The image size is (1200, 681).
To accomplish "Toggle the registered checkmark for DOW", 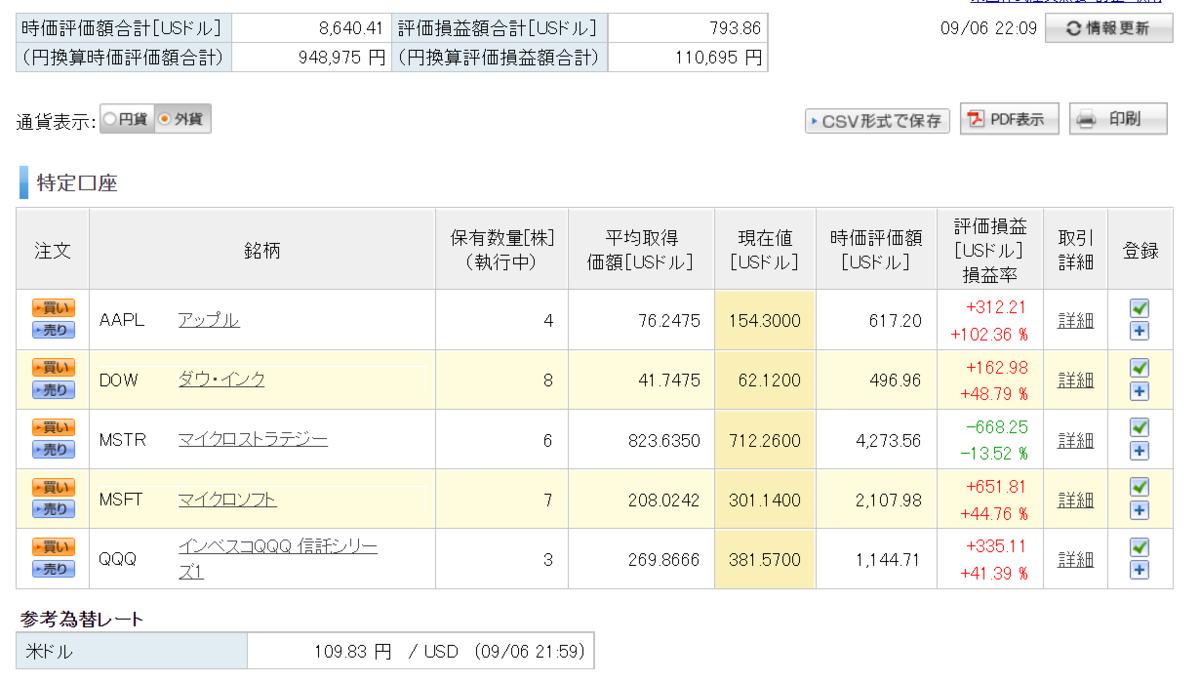I will click(1139, 368).
